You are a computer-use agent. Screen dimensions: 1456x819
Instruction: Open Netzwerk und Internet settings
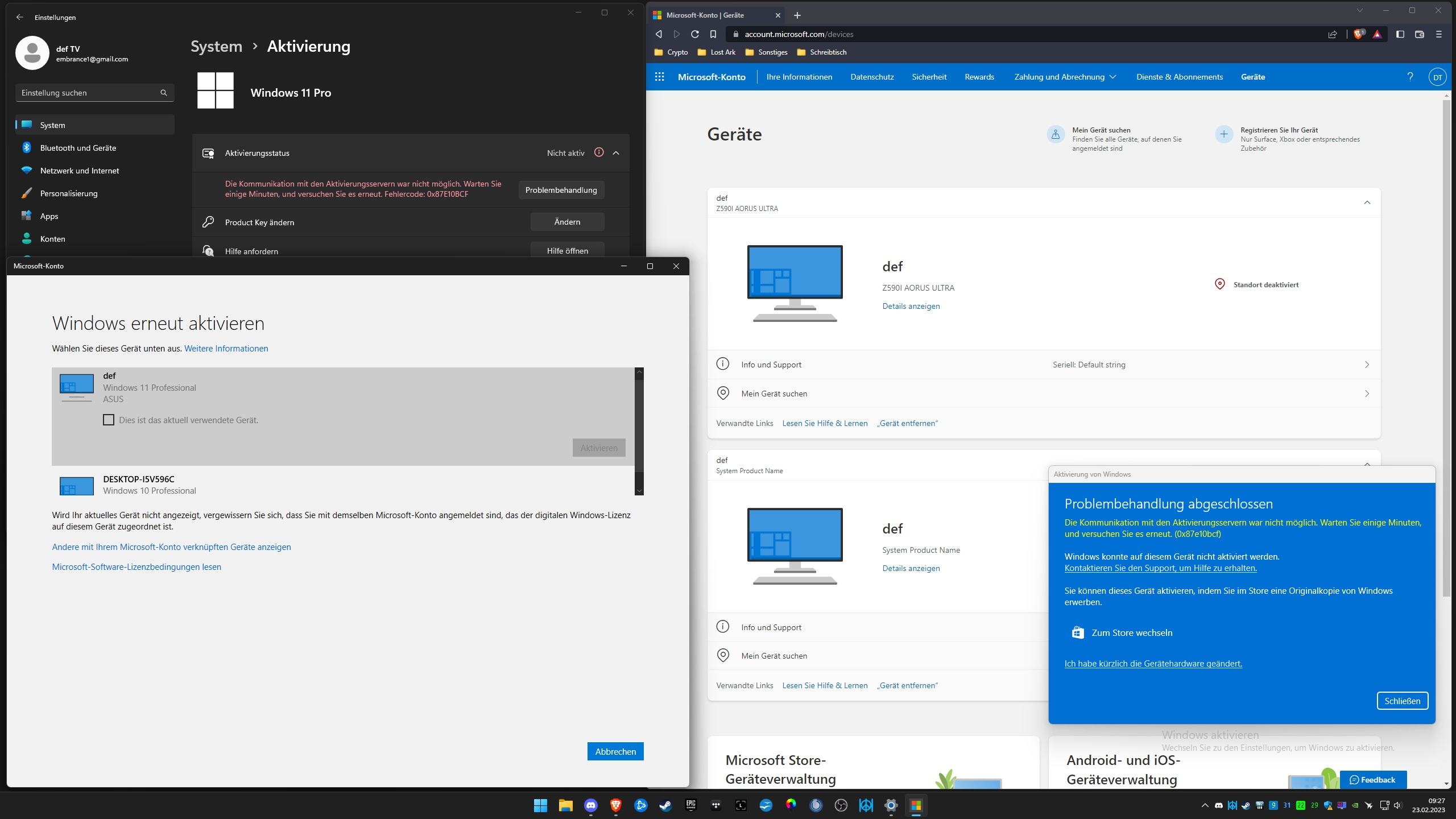tap(95, 170)
